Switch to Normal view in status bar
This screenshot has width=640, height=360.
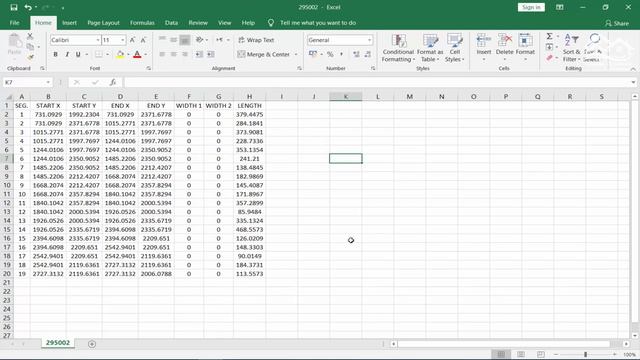[501, 354]
